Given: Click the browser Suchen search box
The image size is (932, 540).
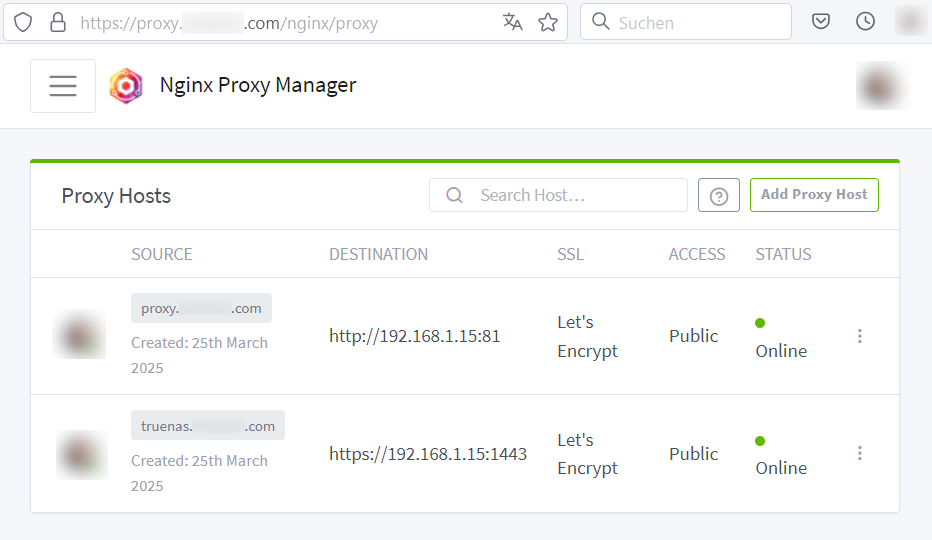Looking at the screenshot, I should point(686,23).
